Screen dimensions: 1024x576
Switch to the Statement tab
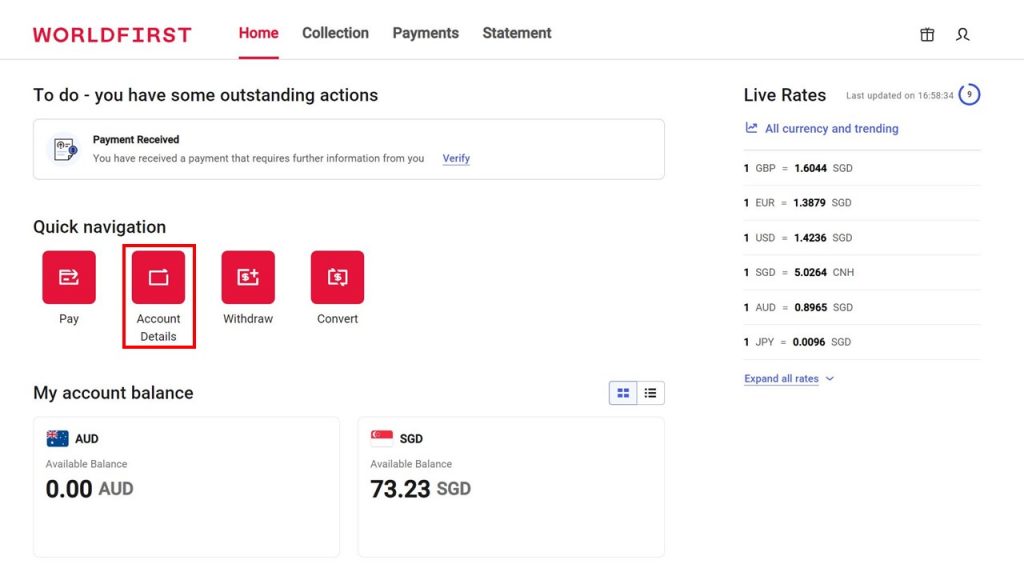click(516, 33)
